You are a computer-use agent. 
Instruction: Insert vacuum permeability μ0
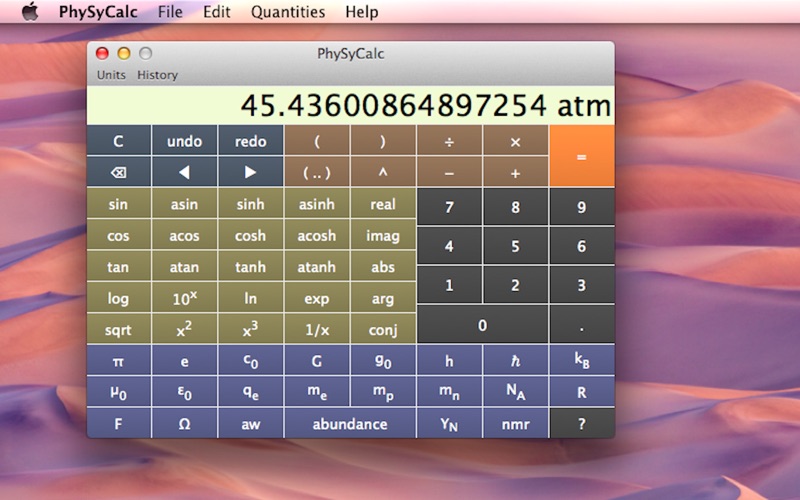tap(118, 392)
